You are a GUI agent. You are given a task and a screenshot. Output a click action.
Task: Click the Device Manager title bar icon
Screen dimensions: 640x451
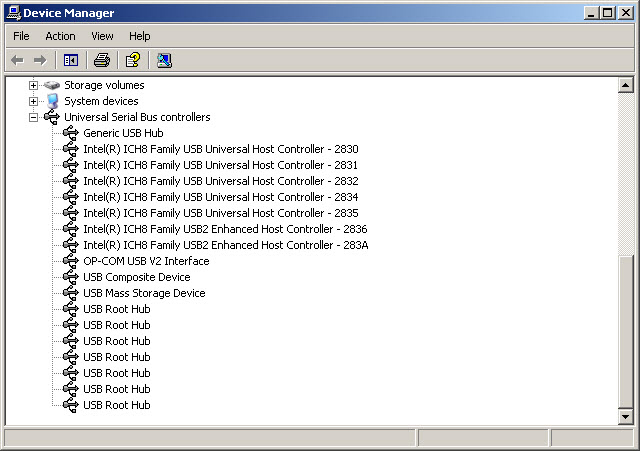click(x=14, y=13)
